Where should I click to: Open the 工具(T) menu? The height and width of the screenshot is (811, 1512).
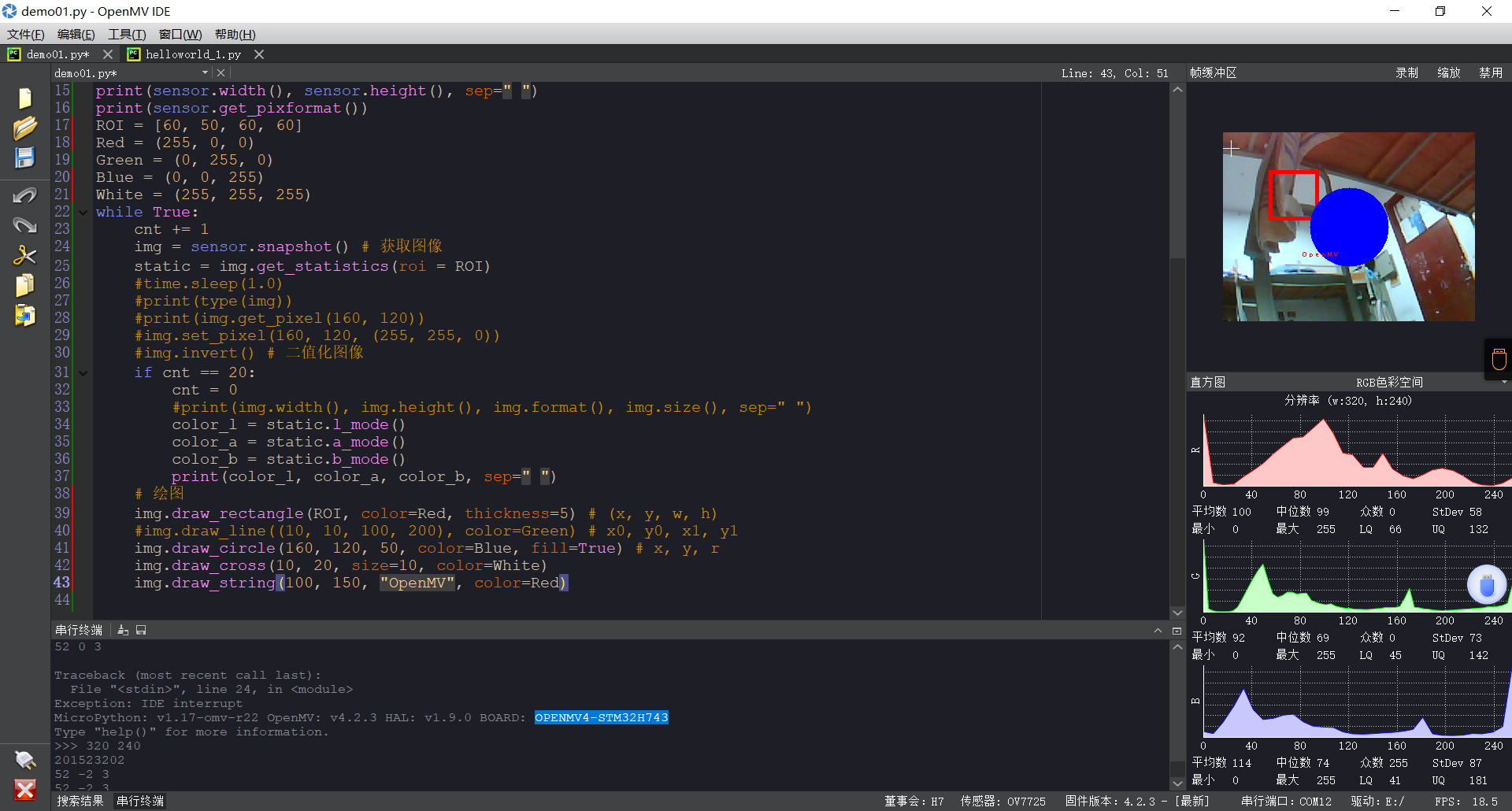[x=127, y=34]
